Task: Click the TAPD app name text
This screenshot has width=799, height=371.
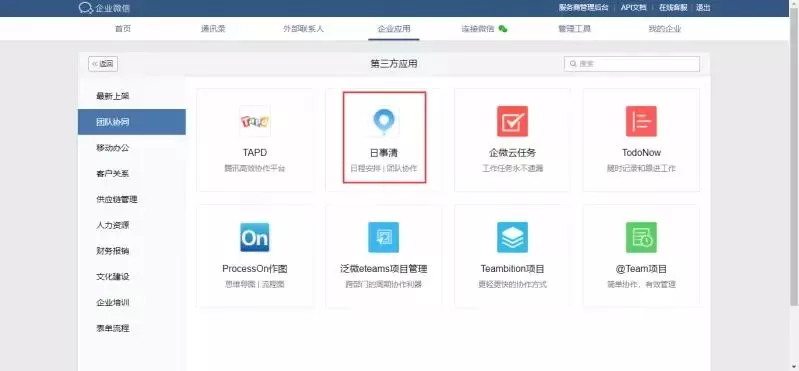Action: pyautogui.click(x=255, y=152)
